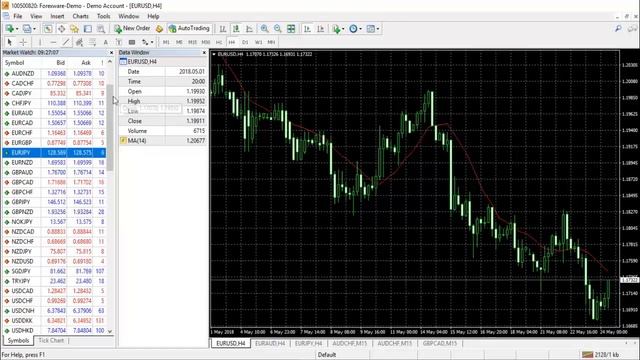Open the Insert menu

pyautogui.click(x=57, y=16)
